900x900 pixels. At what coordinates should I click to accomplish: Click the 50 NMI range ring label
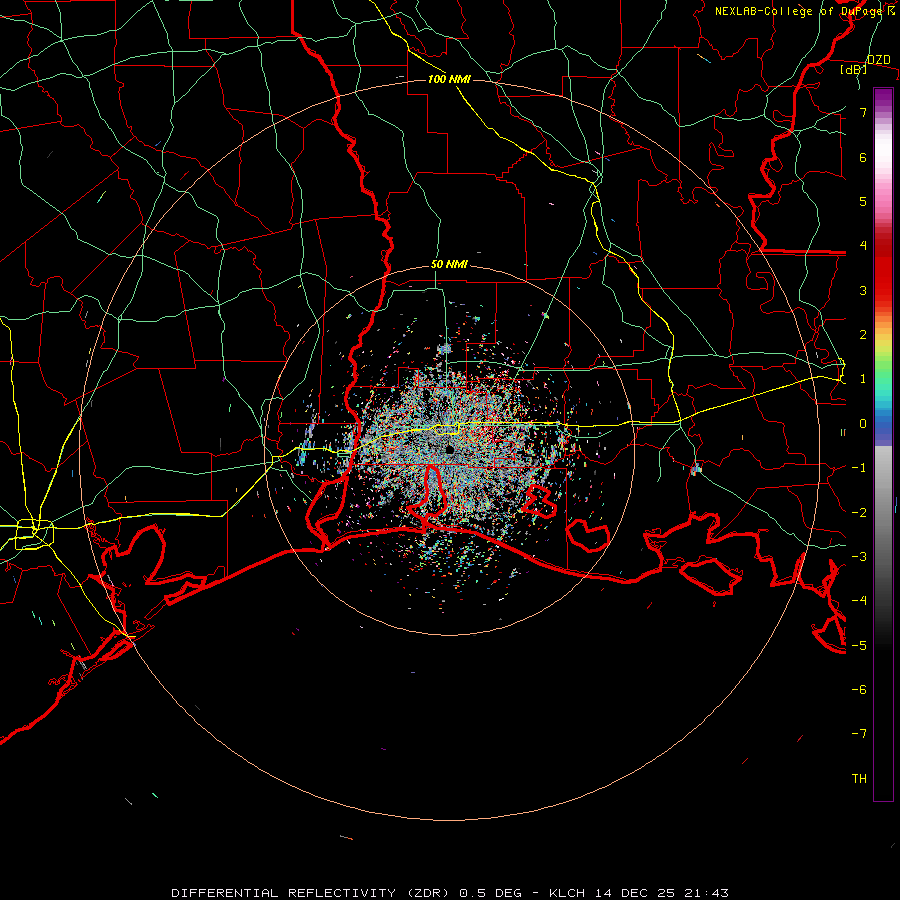tap(449, 265)
